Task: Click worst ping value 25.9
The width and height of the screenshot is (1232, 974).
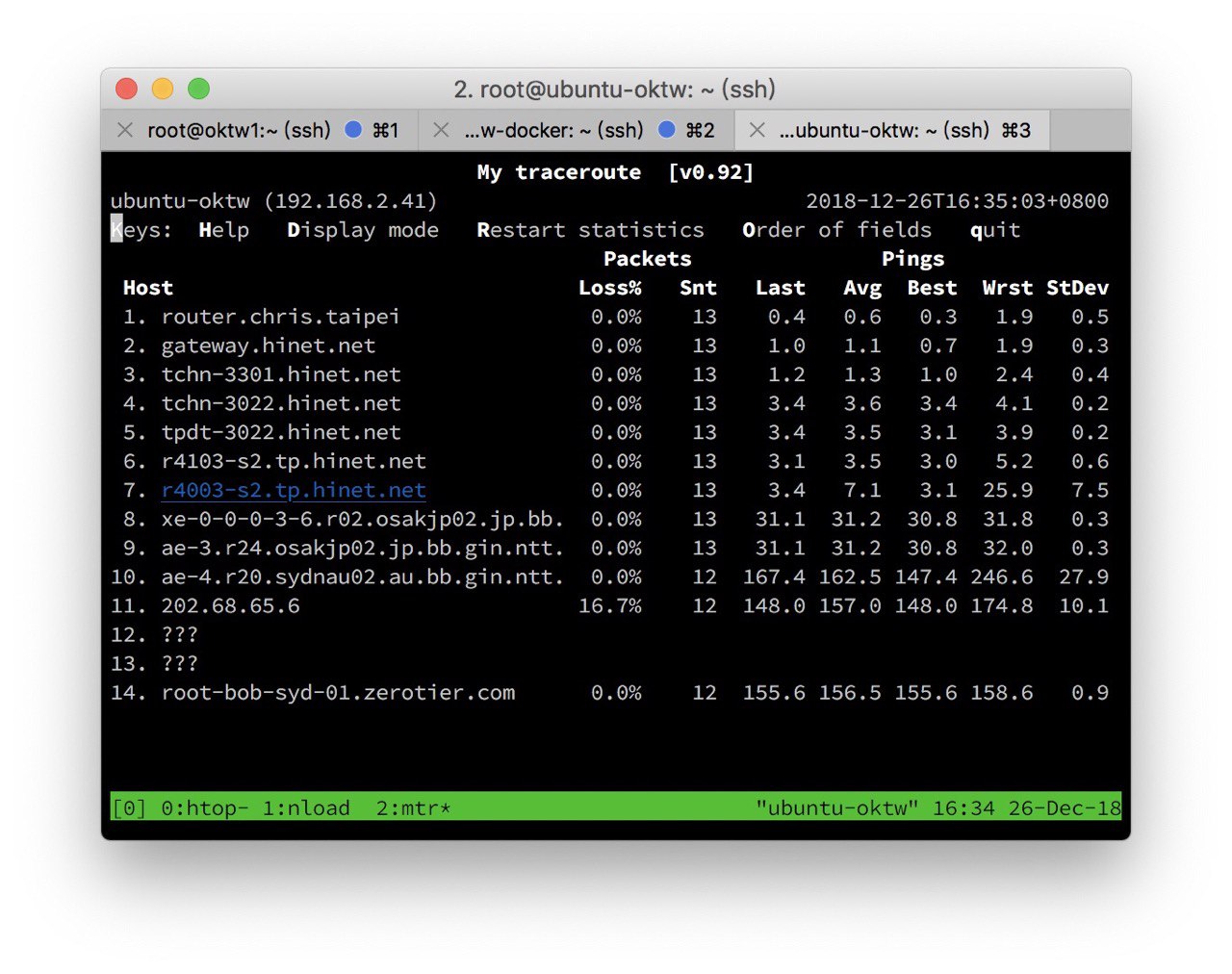Action: [1008, 491]
